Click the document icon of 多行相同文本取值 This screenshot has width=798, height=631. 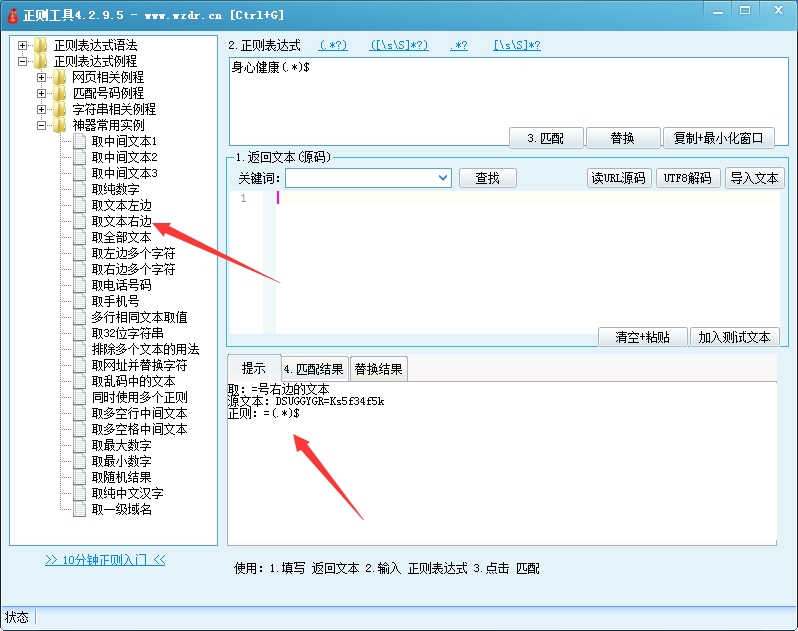79,317
